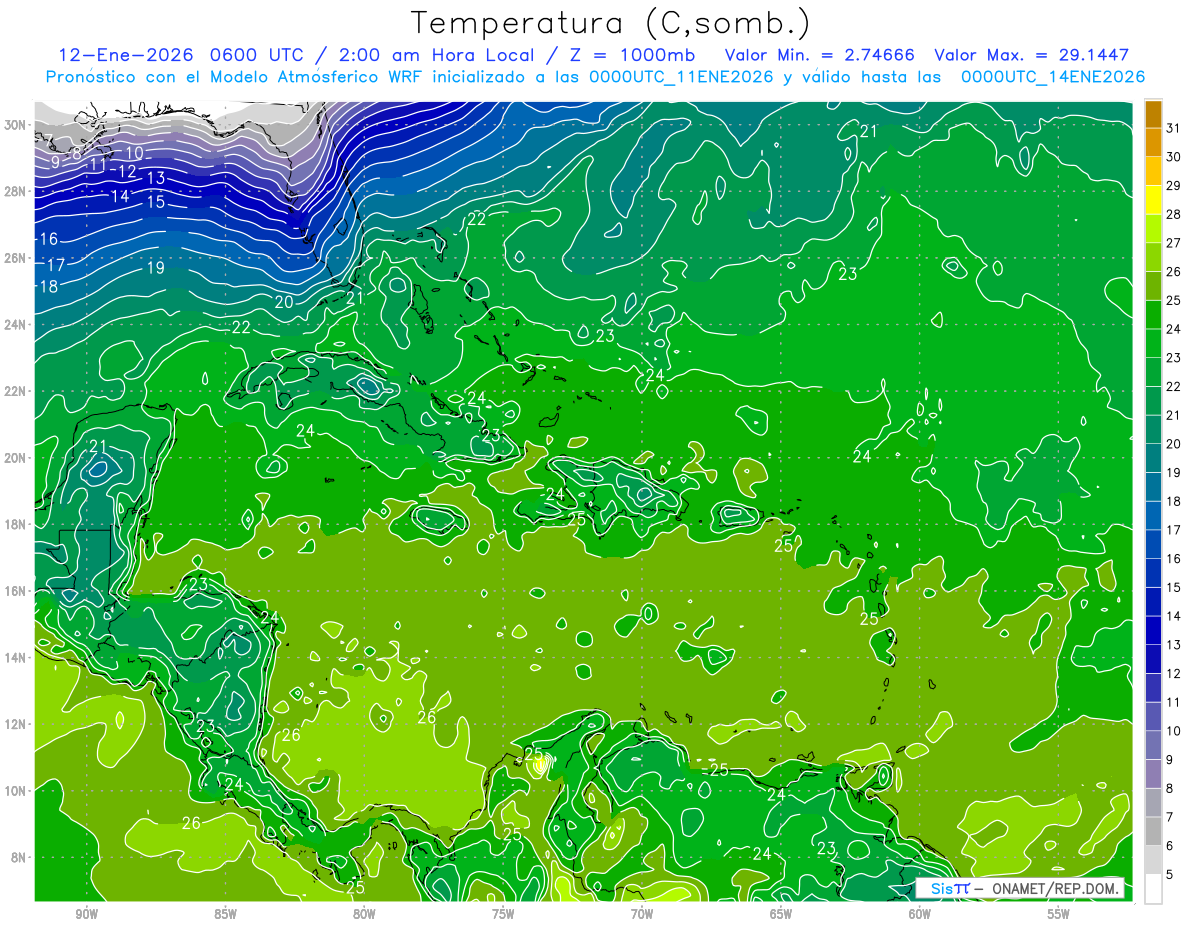Click the dark orange swatch above 31
Viewport: 1200px width, 927px height.
click(1153, 113)
